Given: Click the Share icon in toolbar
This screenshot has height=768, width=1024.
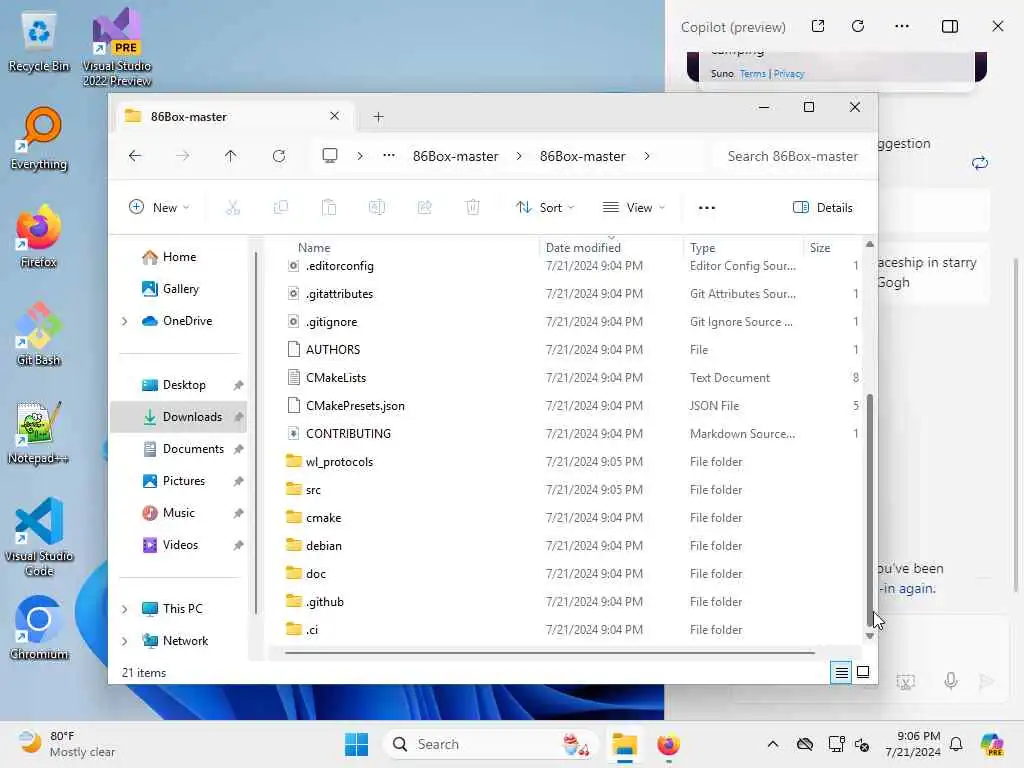Looking at the screenshot, I should tap(424, 208).
